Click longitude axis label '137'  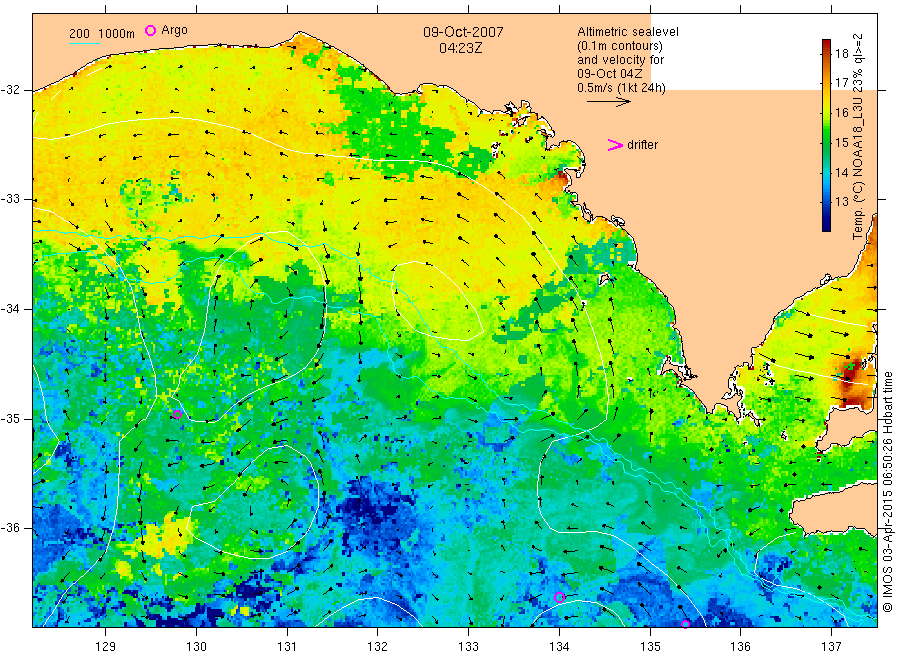(x=831, y=647)
